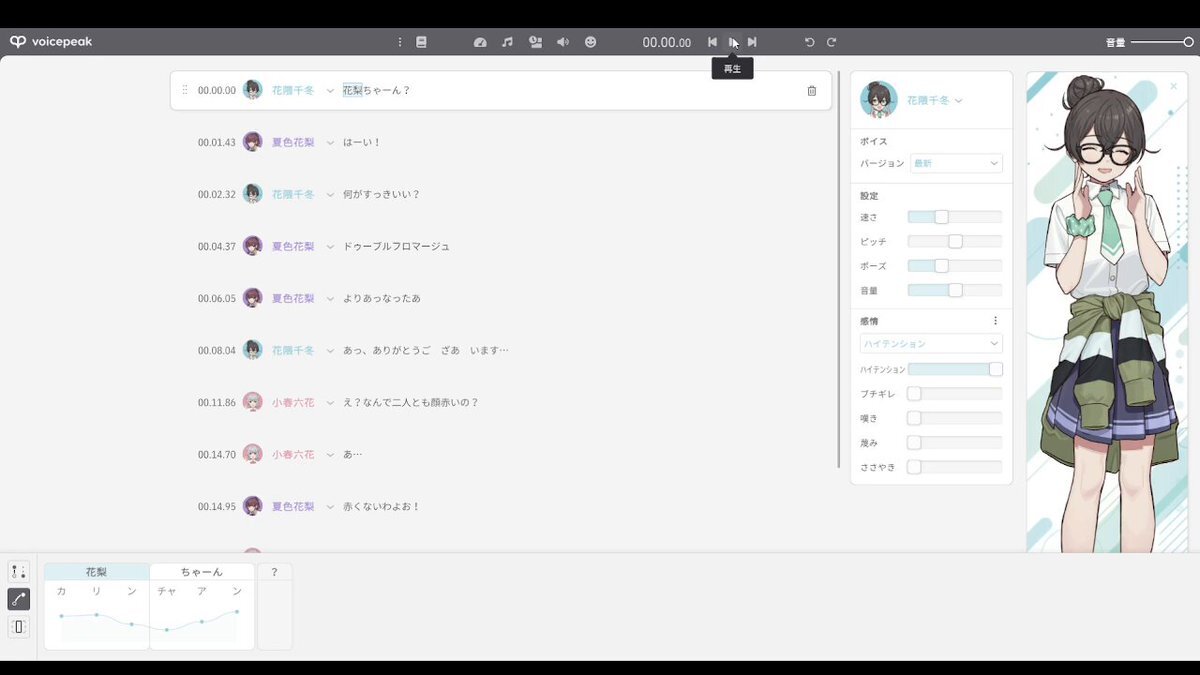Open the dictionary book icon
Screen dimensions: 1200x675
(x=421, y=42)
